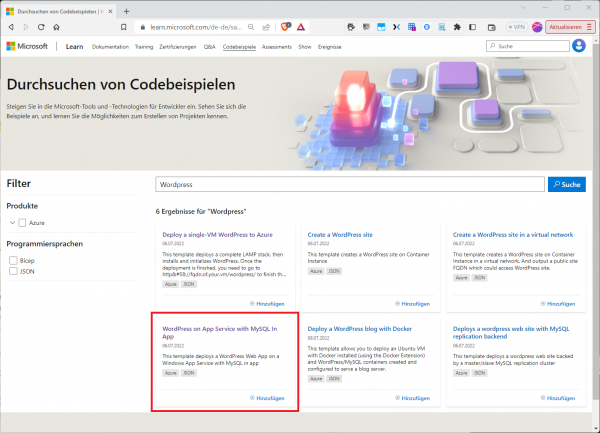Click the VPN button
The image size is (600, 433).
coord(517,27)
